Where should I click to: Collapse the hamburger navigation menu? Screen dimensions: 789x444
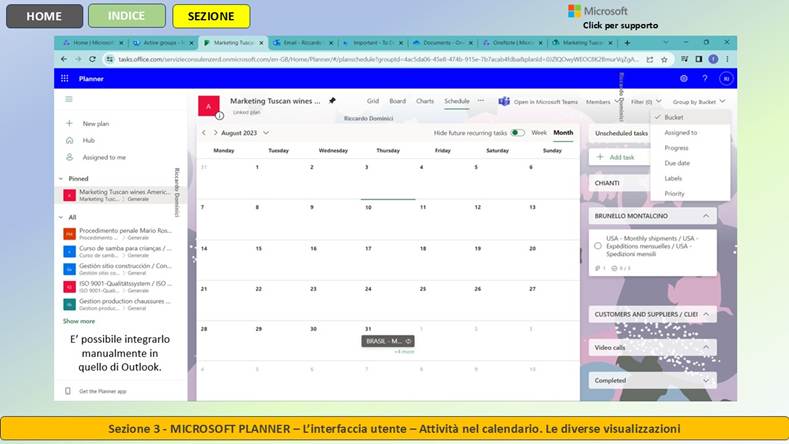(69, 99)
